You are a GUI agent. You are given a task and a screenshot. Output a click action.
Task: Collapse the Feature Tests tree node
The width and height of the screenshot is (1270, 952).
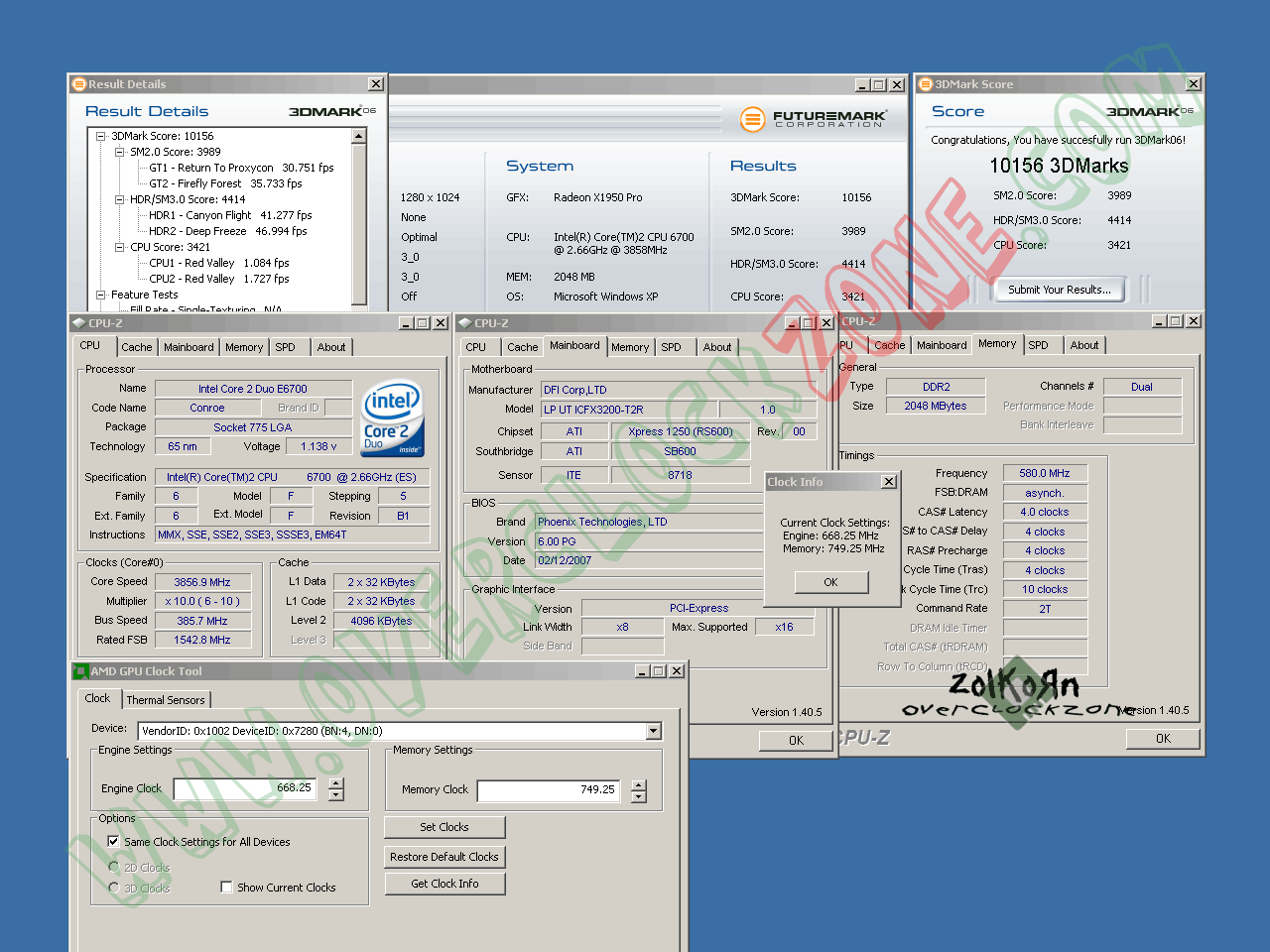(100, 296)
